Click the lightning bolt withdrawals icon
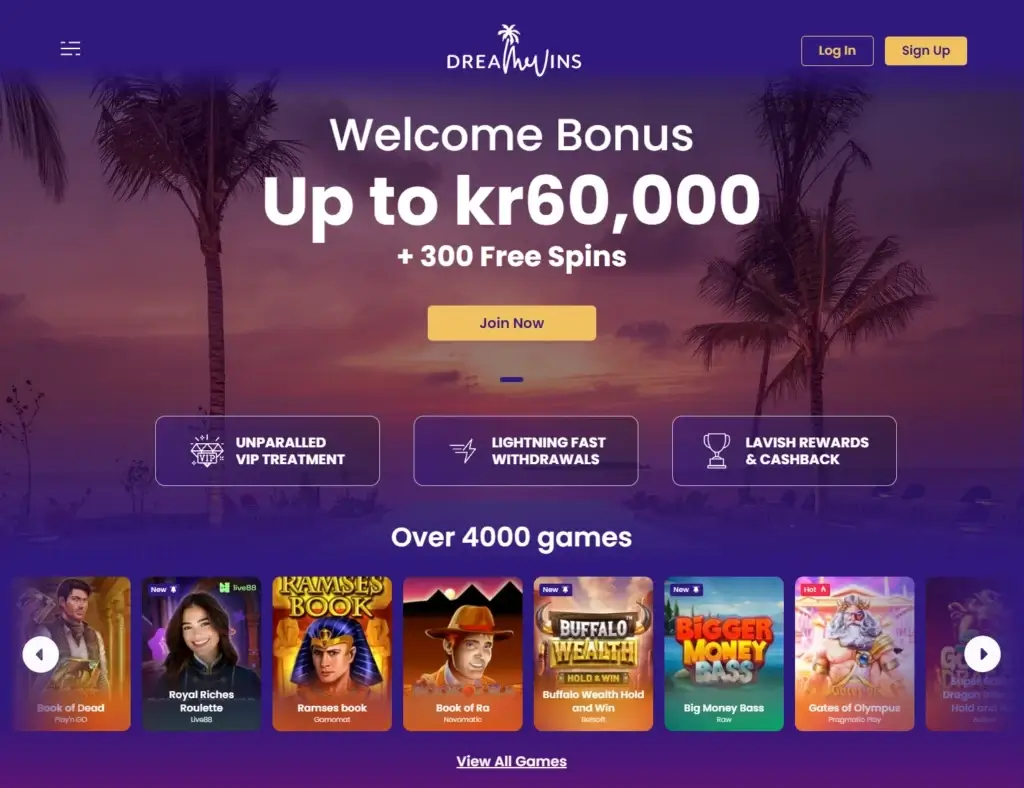 (x=463, y=450)
